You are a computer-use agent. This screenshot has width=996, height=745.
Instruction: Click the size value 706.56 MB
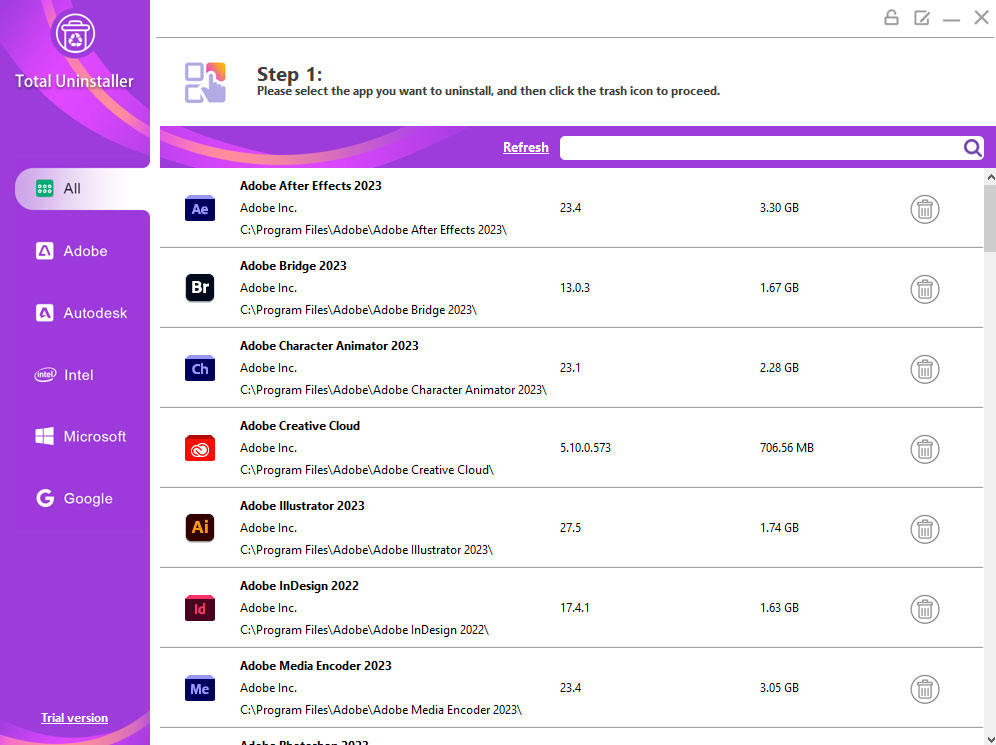click(x=786, y=448)
